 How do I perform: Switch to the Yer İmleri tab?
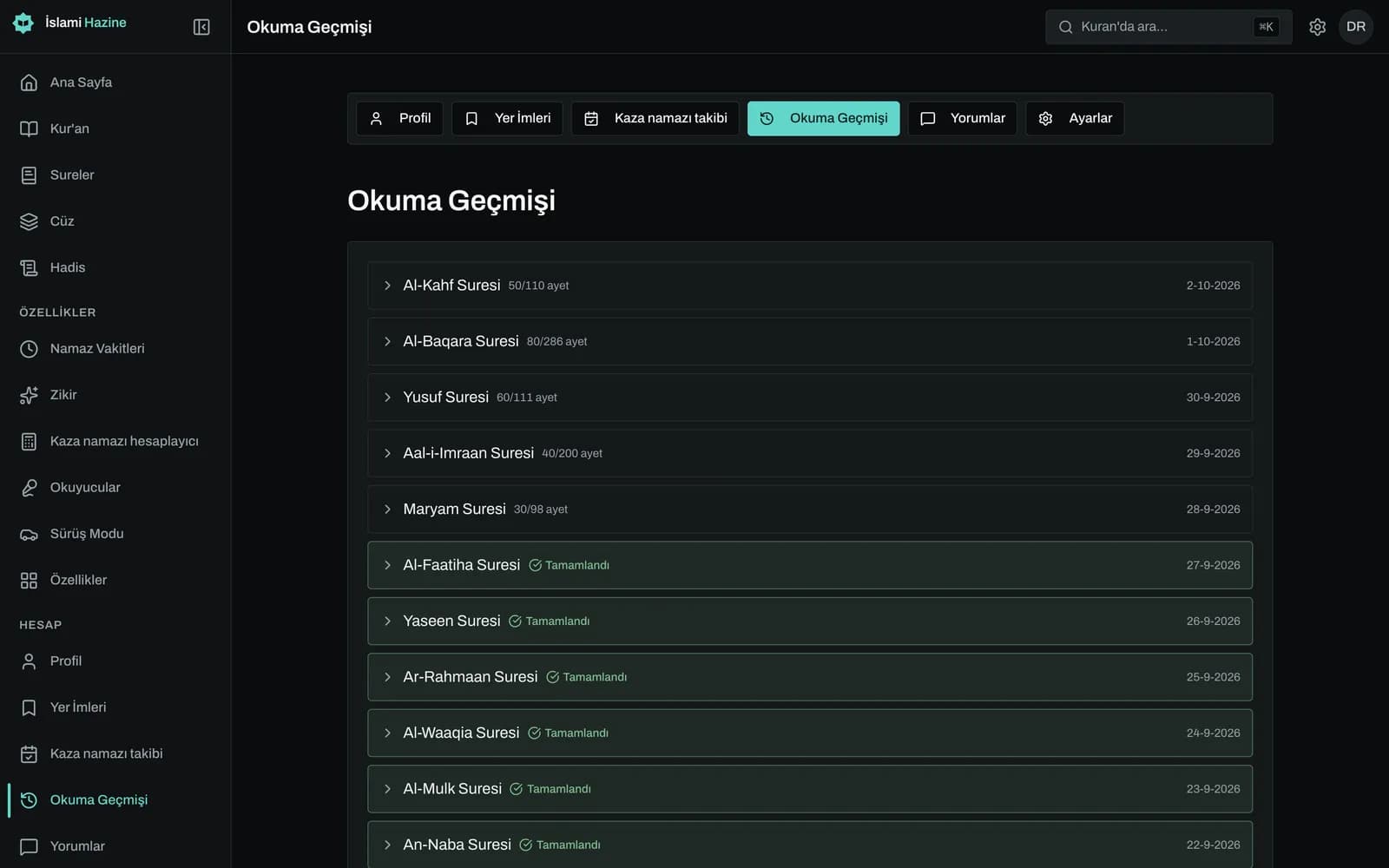[x=507, y=118]
